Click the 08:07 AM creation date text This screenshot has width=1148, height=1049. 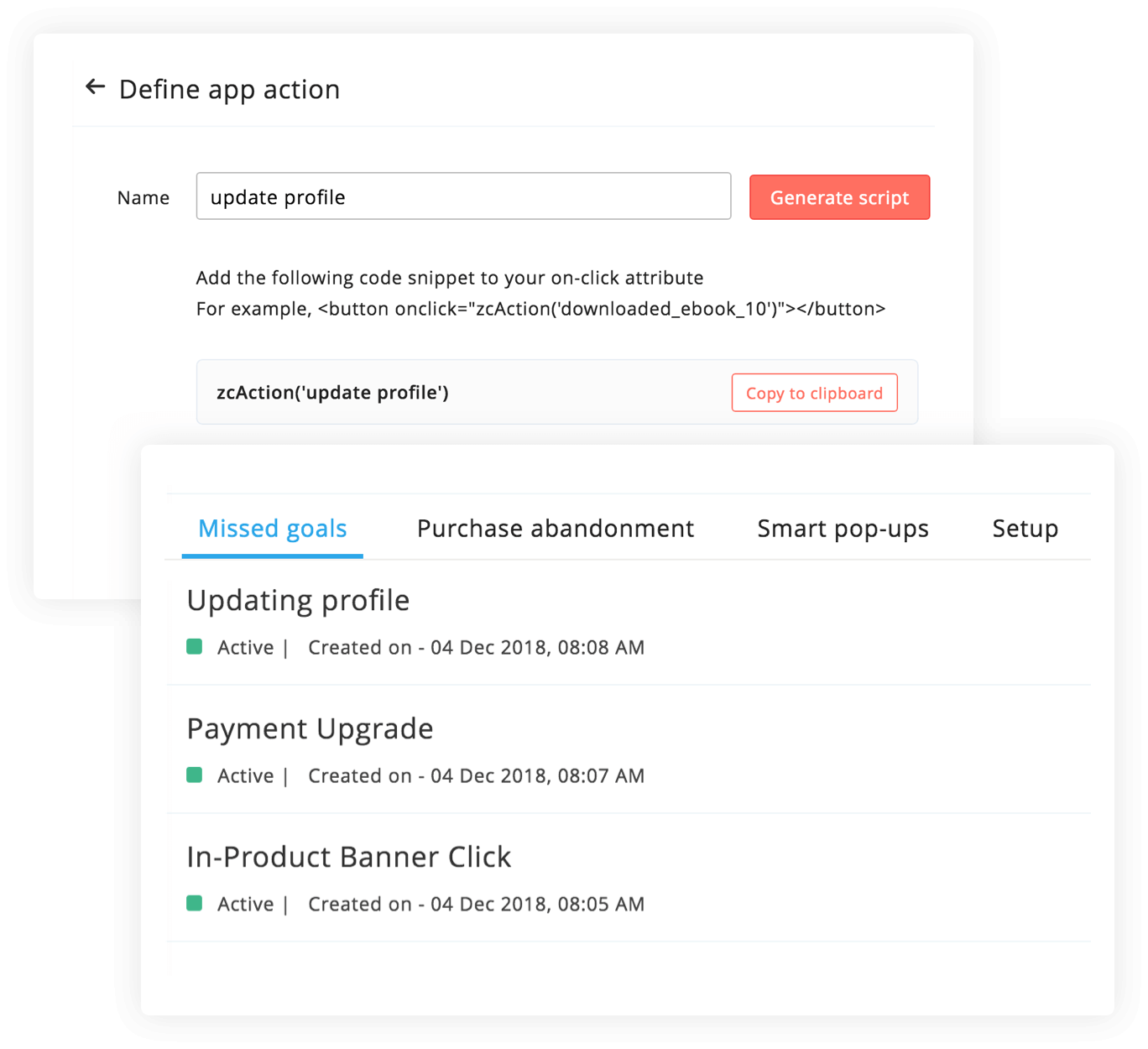pyautogui.click(x=476, y=776)
